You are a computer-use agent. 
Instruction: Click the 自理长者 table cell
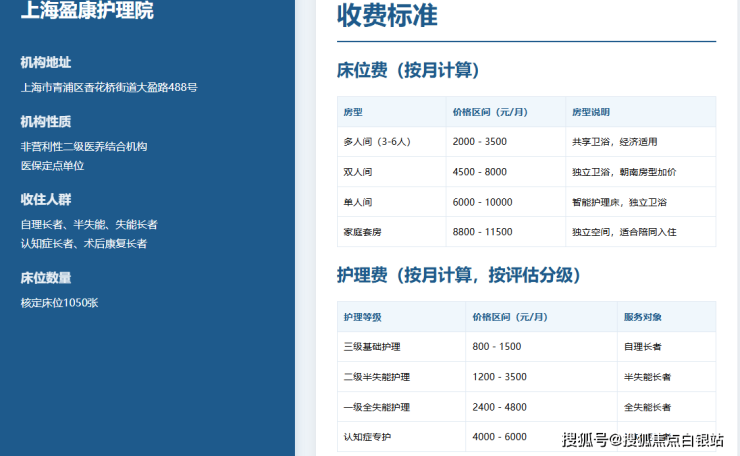tap(643, 346)
